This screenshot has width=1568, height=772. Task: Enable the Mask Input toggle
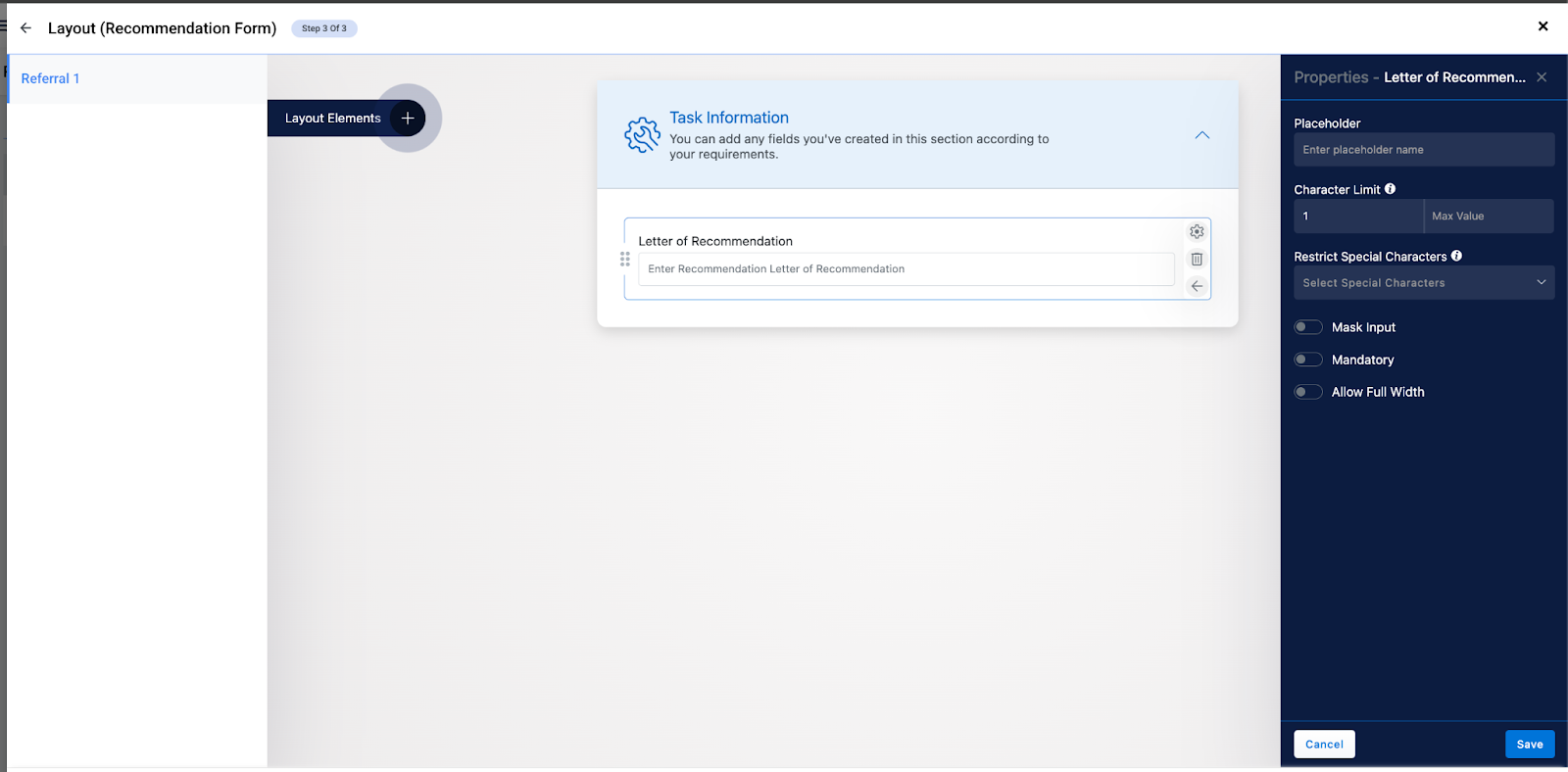pos(1308,327)
